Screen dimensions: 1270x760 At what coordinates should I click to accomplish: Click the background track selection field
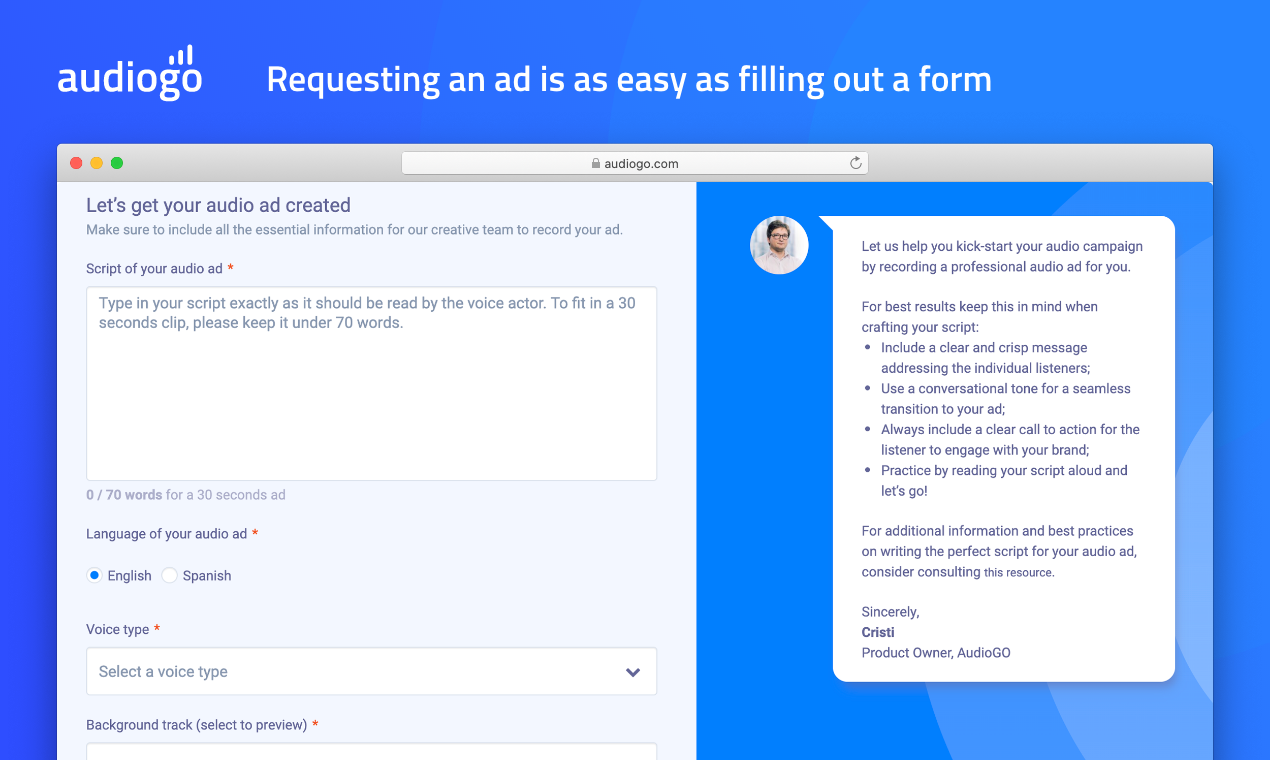(371, 751)
